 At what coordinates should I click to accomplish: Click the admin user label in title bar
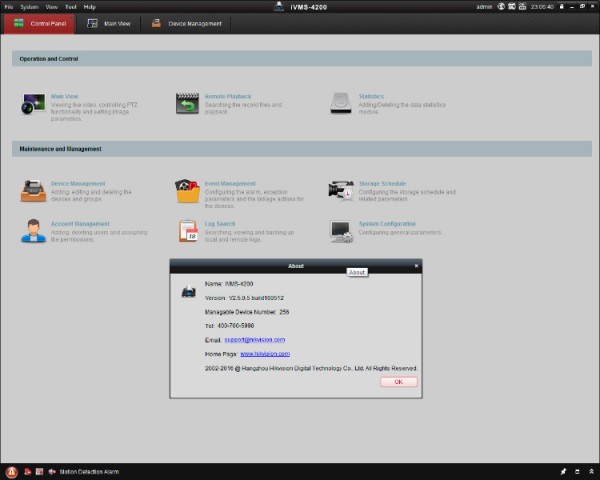(x=484, y=7)
